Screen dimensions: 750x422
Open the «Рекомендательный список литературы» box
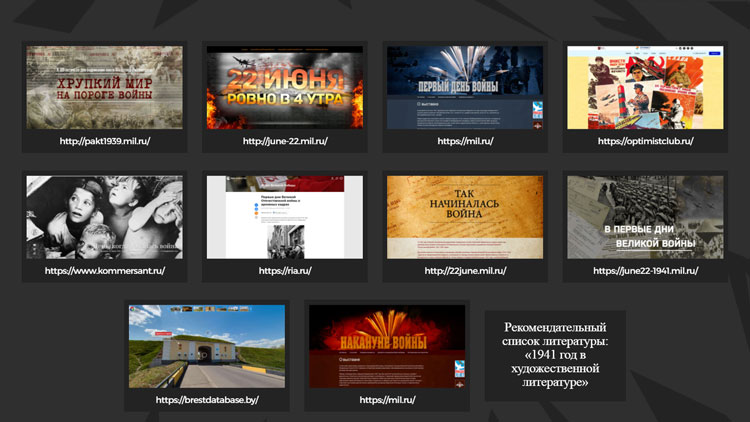click(554, 355)
